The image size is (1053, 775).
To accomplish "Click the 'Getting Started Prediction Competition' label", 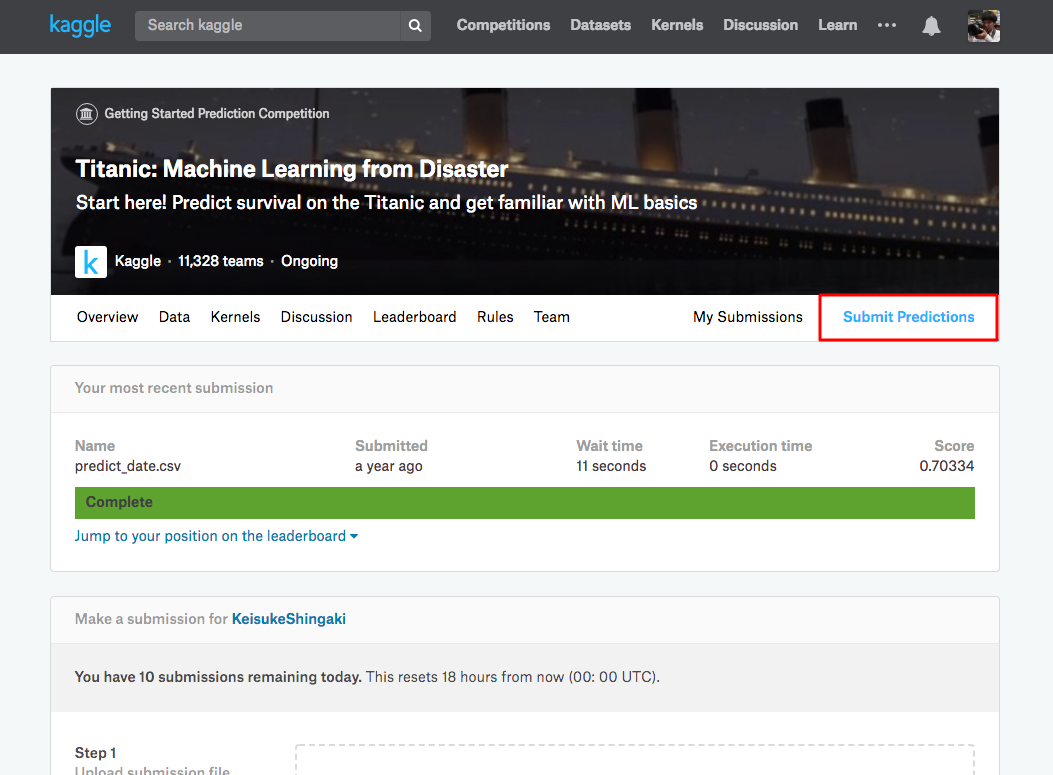I will [x=217, y=113].
